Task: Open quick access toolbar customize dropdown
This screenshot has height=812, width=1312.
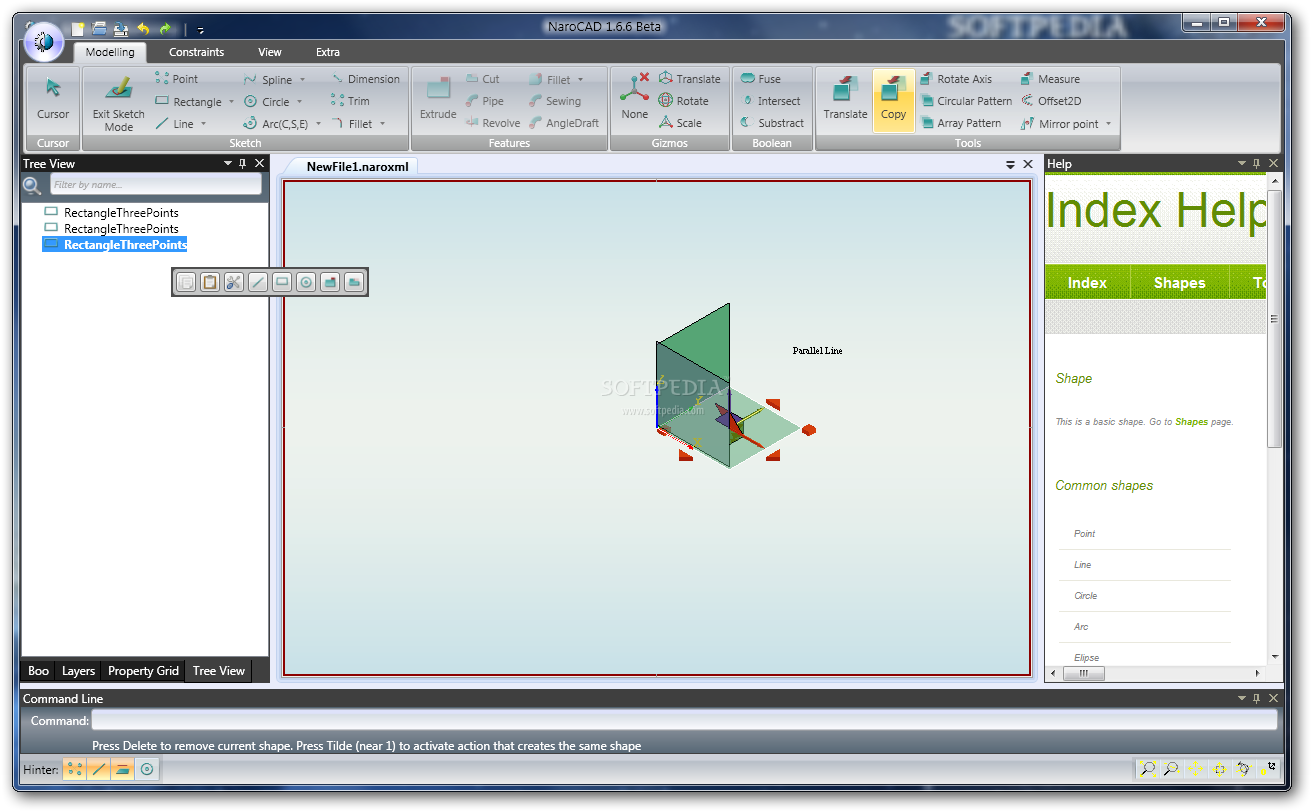Action: 200,30
